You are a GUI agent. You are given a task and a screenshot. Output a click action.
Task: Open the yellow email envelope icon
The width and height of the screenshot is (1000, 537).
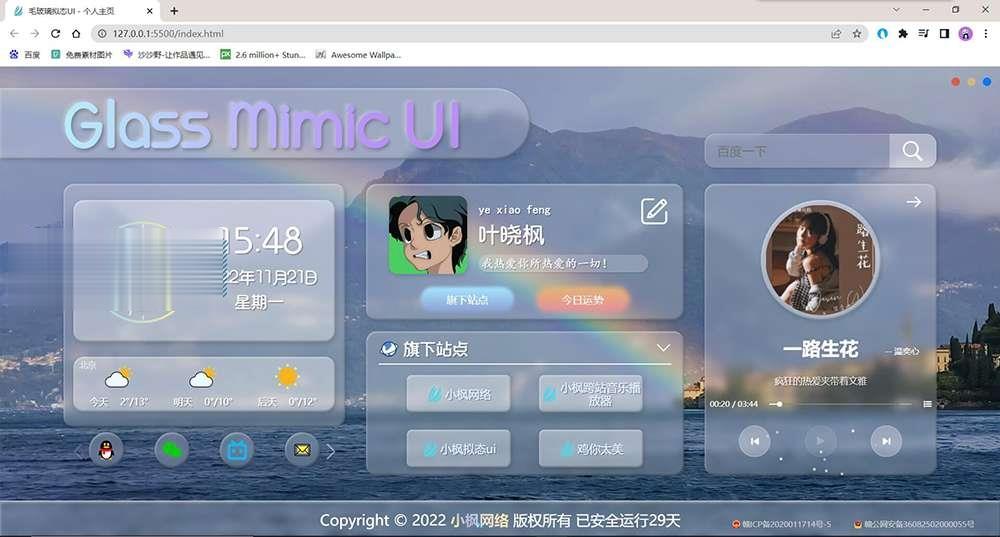click(x=302, y=450)
